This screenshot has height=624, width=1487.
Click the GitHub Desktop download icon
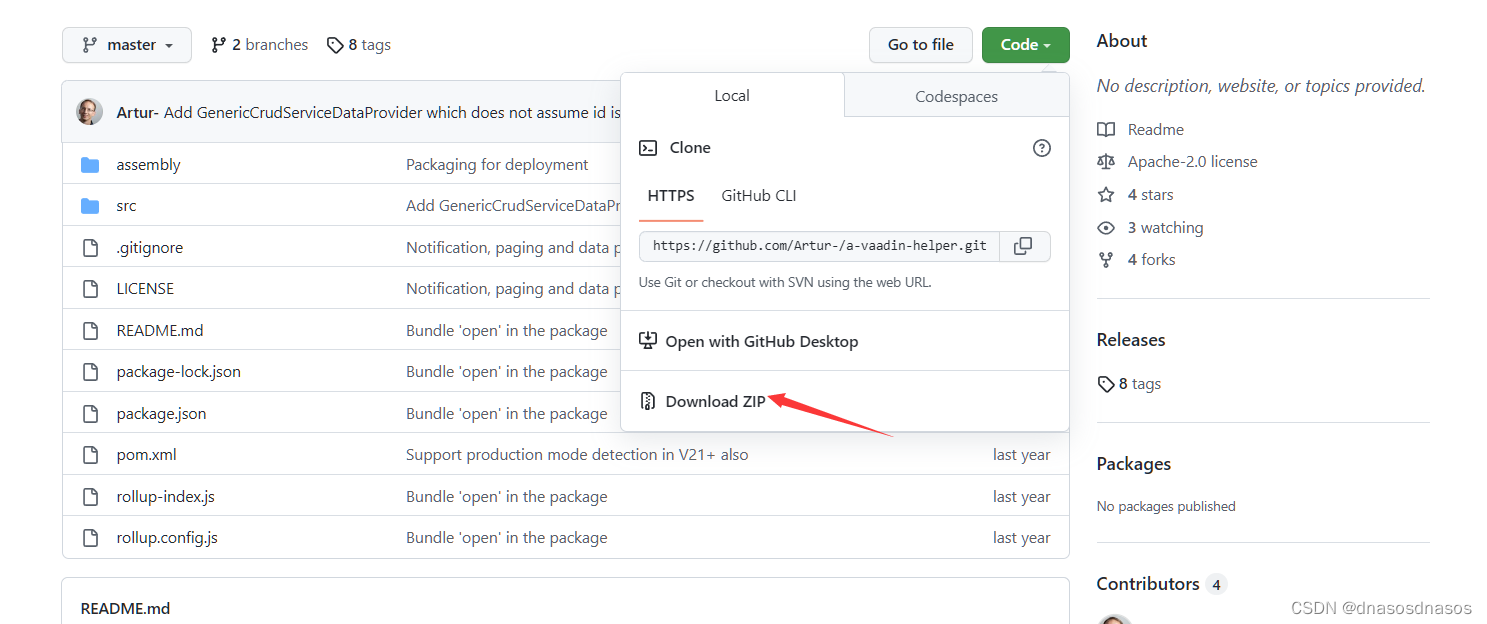coord(648,341)
